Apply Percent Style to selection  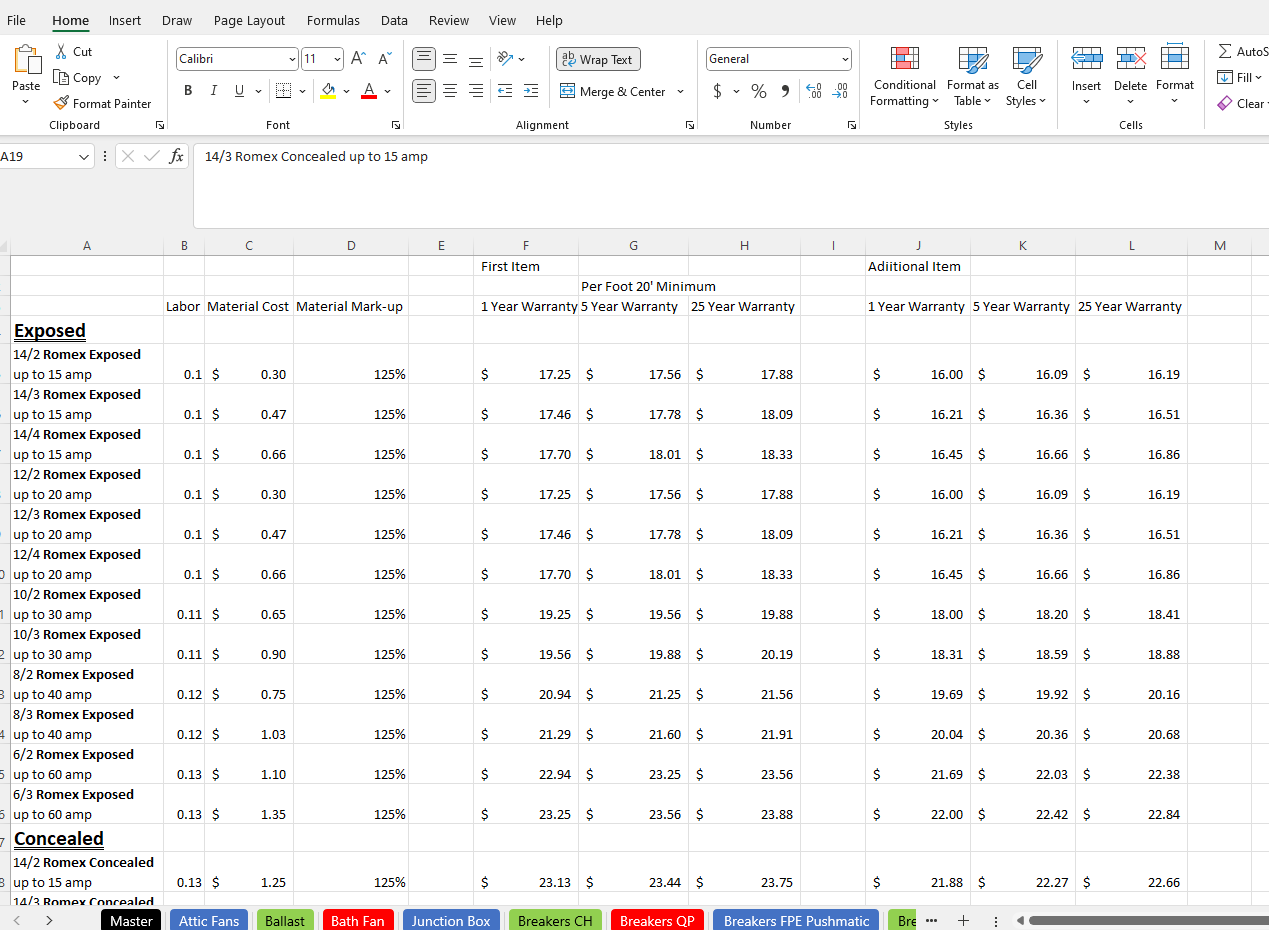pyautogui.click(x=758, y=91)
